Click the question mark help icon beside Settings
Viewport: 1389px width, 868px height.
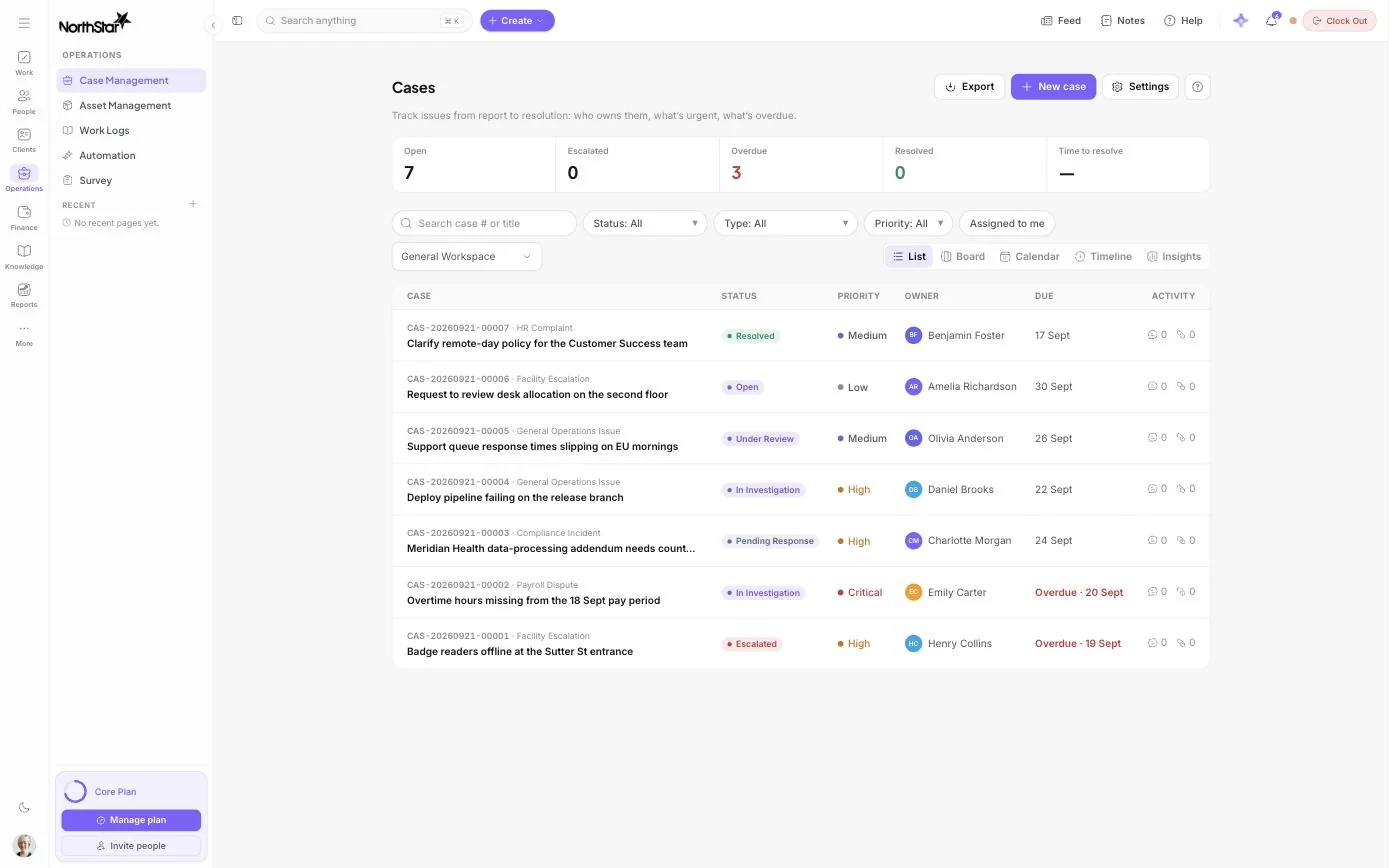click(x=1197, y=87)
